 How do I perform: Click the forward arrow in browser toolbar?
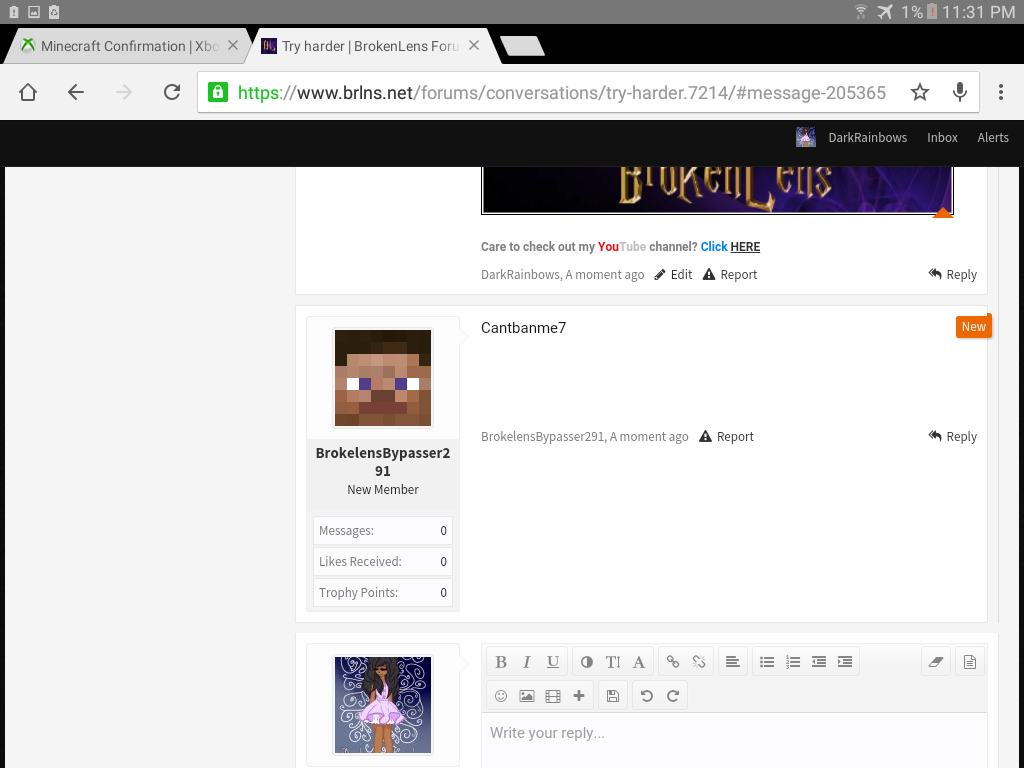(x=123, y=92)
